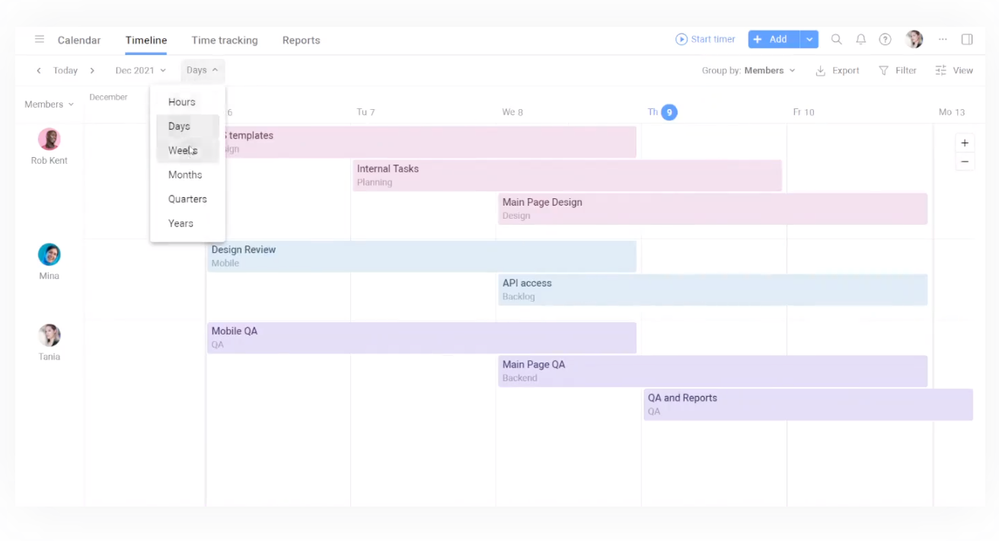Open the user profile avatar in header
999x541 pixels.
pos(914,40)
